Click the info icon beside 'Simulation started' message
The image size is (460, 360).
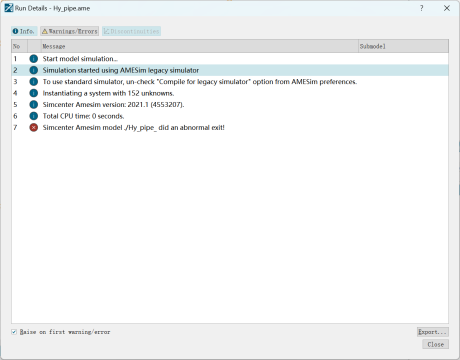coord(34,70)
